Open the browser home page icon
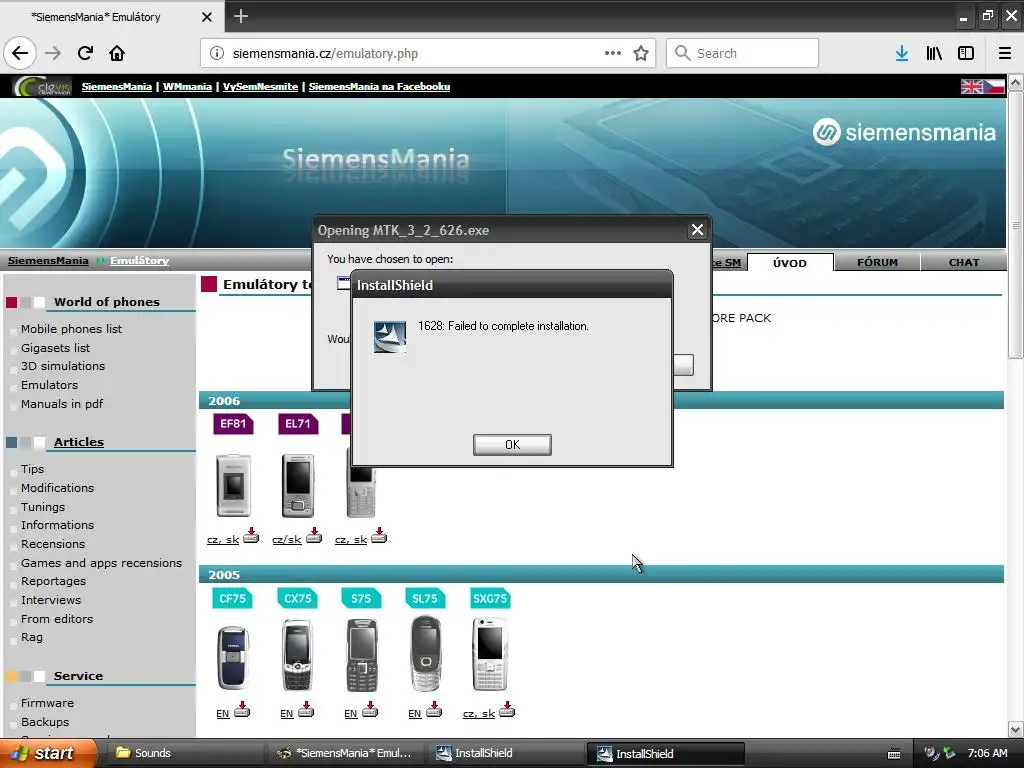Image resolution: width=1024 pixels, height=768 pixels. (x=117, y=53)
